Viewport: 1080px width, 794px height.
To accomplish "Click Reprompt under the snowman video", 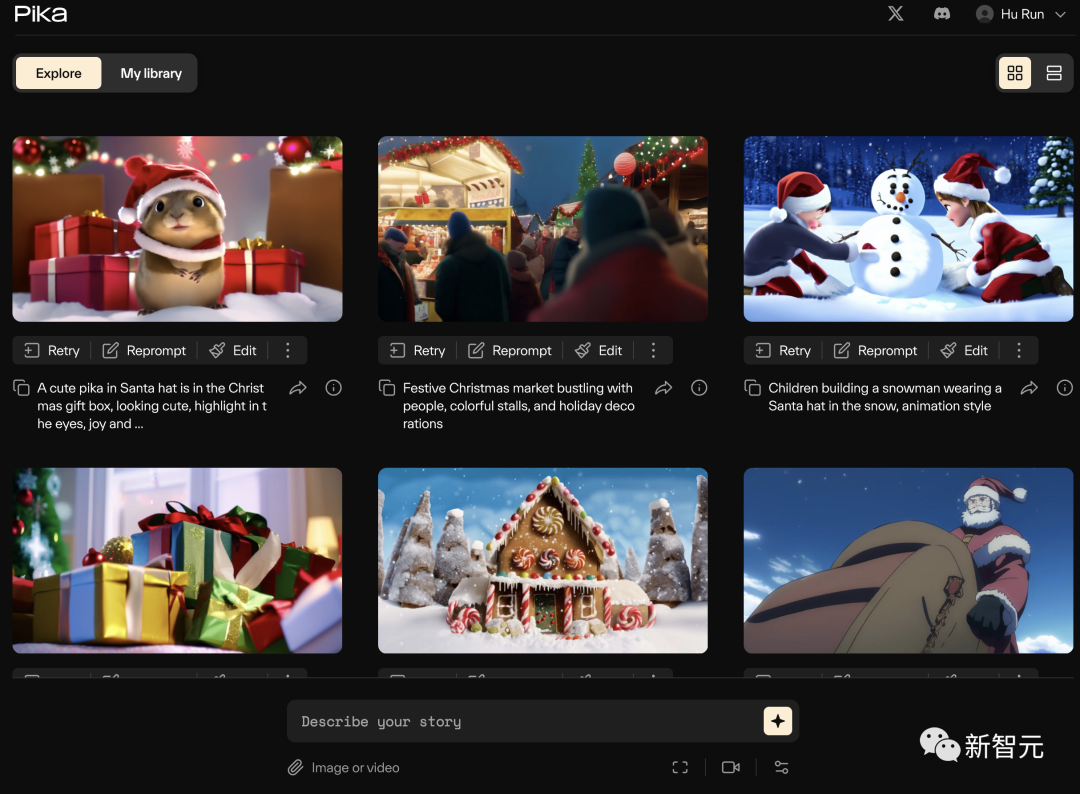I will [876, 350].
